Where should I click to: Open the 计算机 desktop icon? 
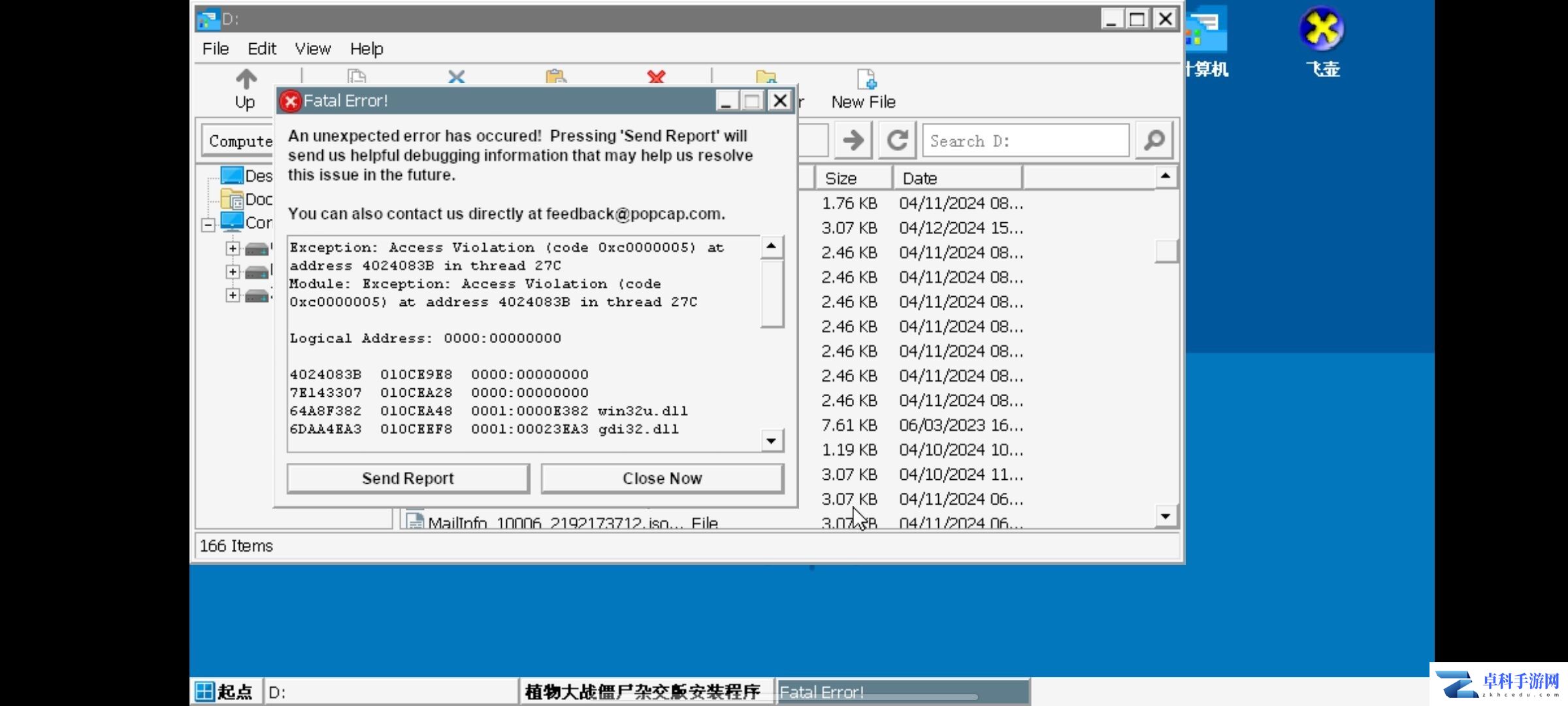(1206, 41)
